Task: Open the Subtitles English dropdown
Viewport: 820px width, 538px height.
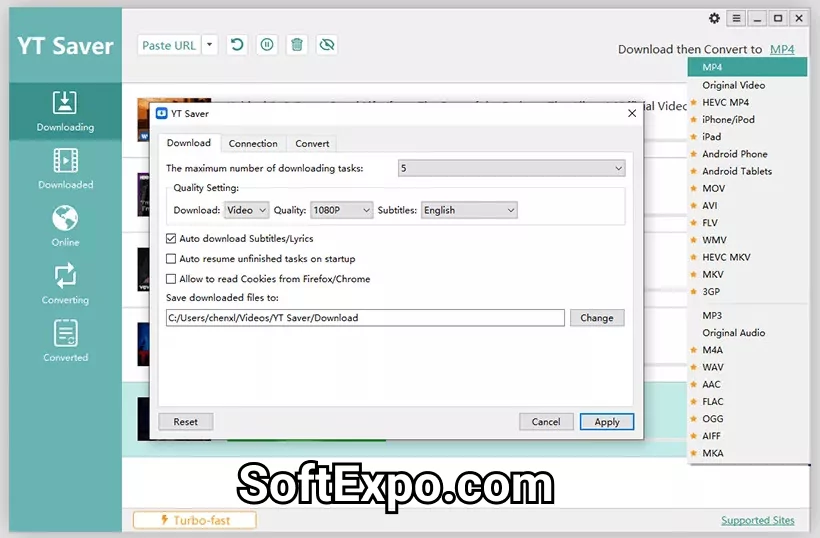Action: point(469,210)
